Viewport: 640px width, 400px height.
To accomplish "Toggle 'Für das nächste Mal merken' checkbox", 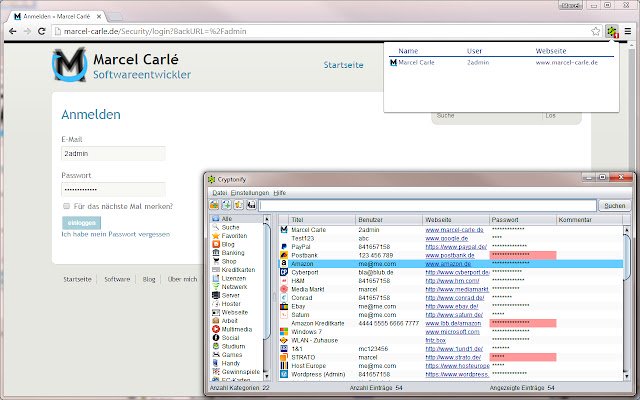I will click(x=66, y=206).
